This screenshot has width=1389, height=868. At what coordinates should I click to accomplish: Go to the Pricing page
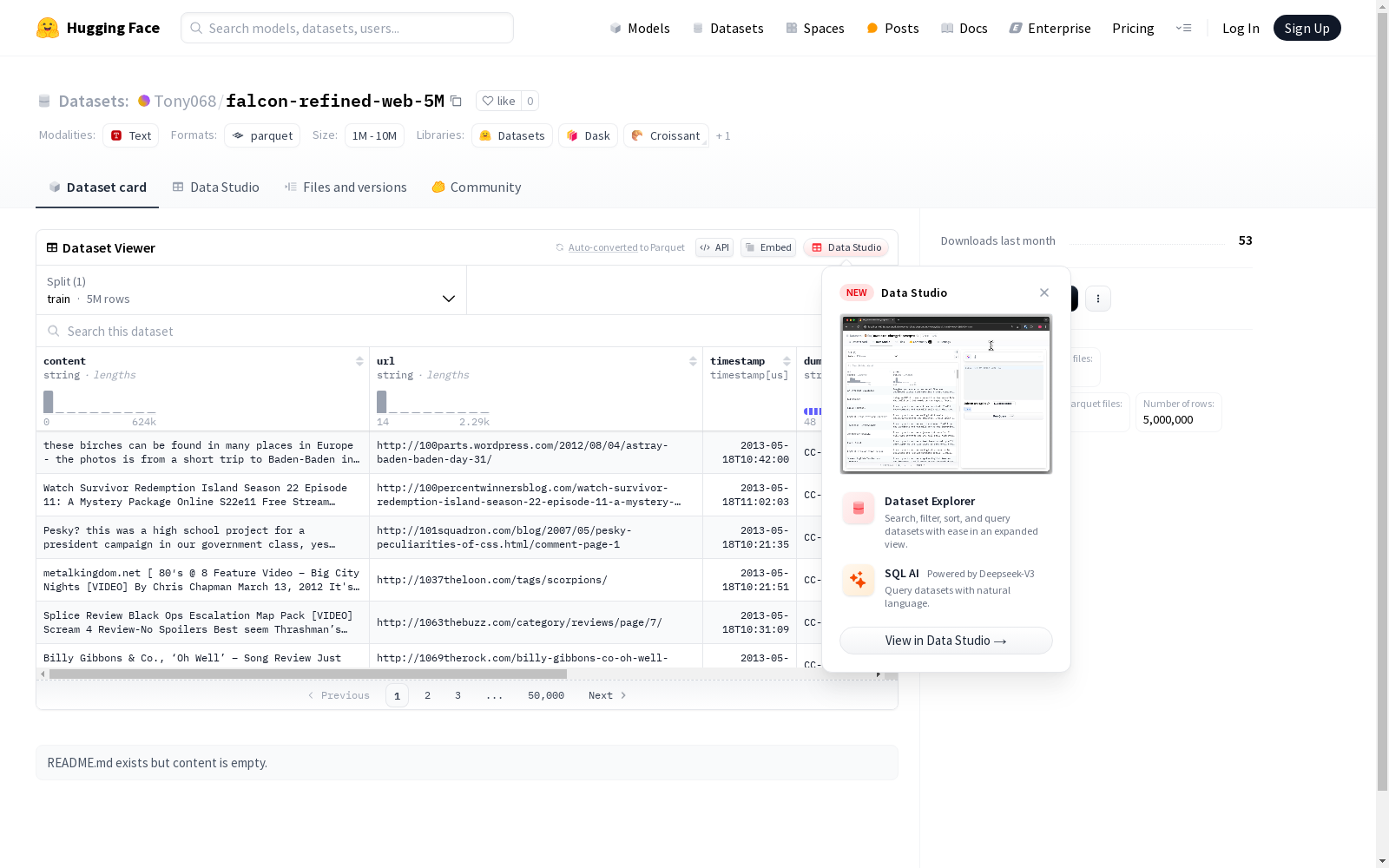(1133, 28)
